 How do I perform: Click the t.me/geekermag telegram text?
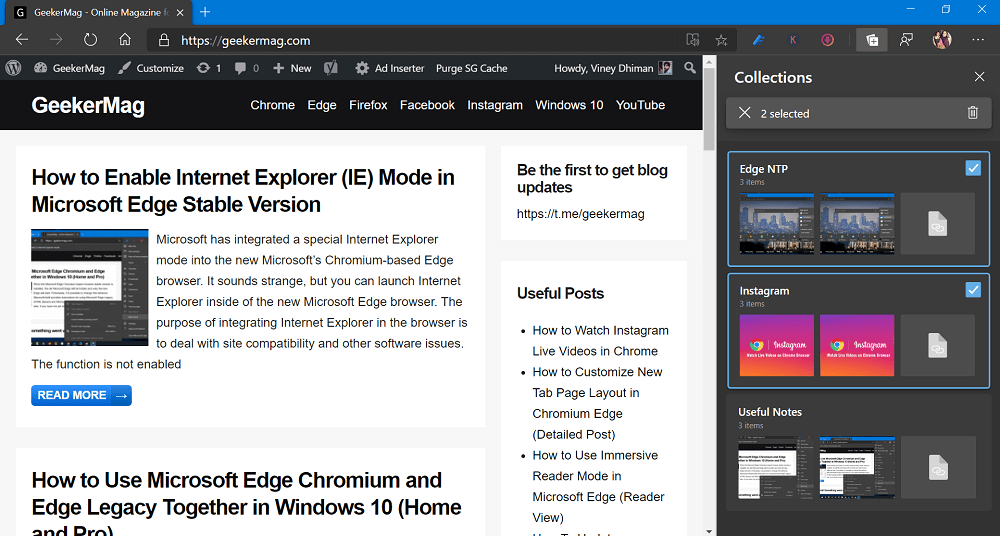click(580, 214)
